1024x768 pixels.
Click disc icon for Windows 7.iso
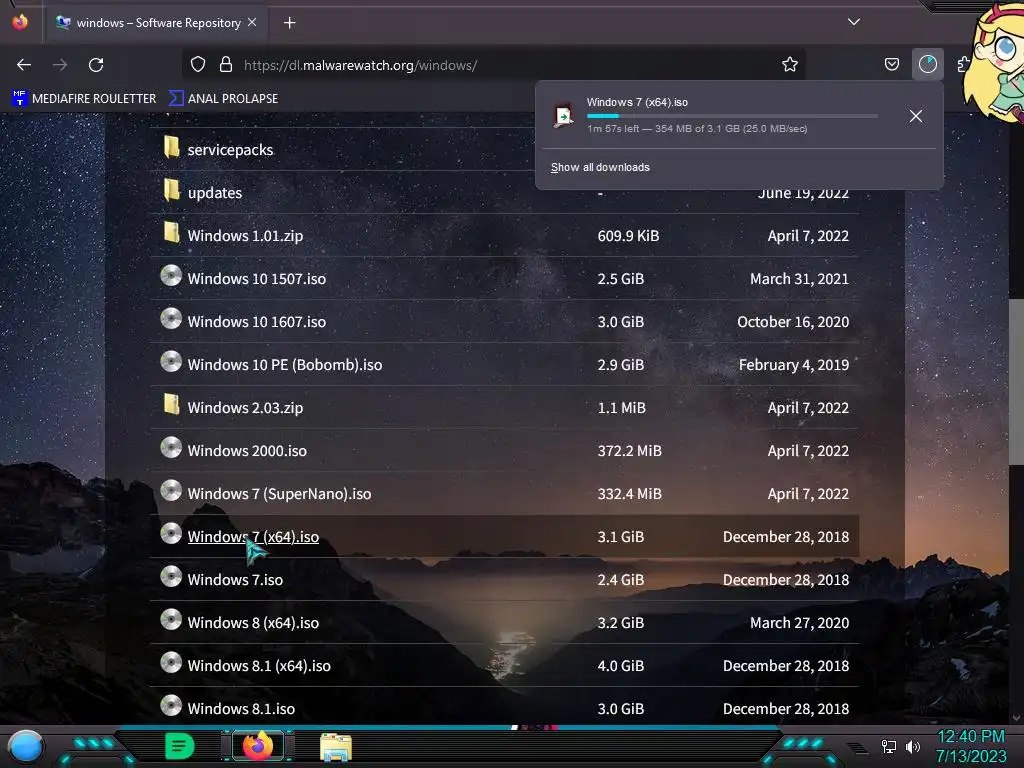click(x=171, y=577)
